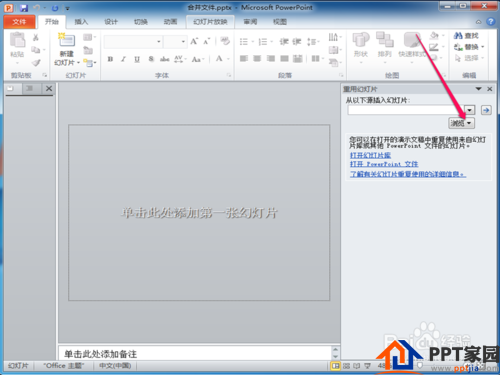Click the Replace icon in editing group
This screenshot has height=375, width=500.
(458, 47)
